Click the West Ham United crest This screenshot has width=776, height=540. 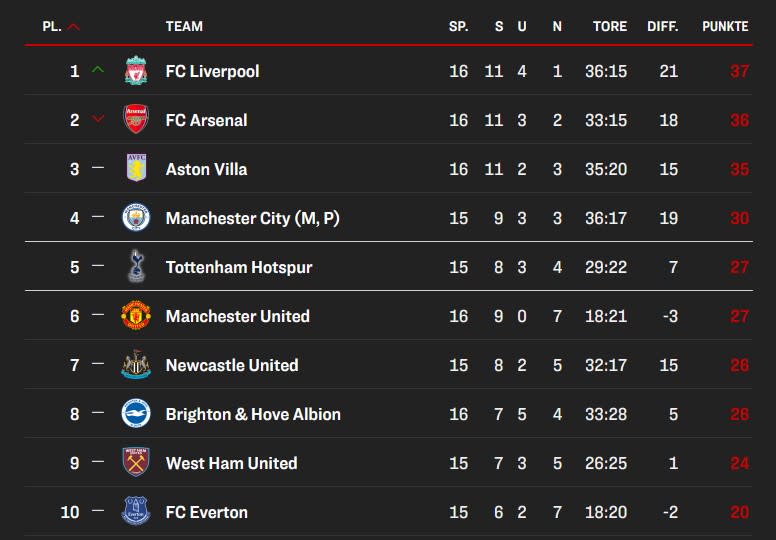pos(136,462)
